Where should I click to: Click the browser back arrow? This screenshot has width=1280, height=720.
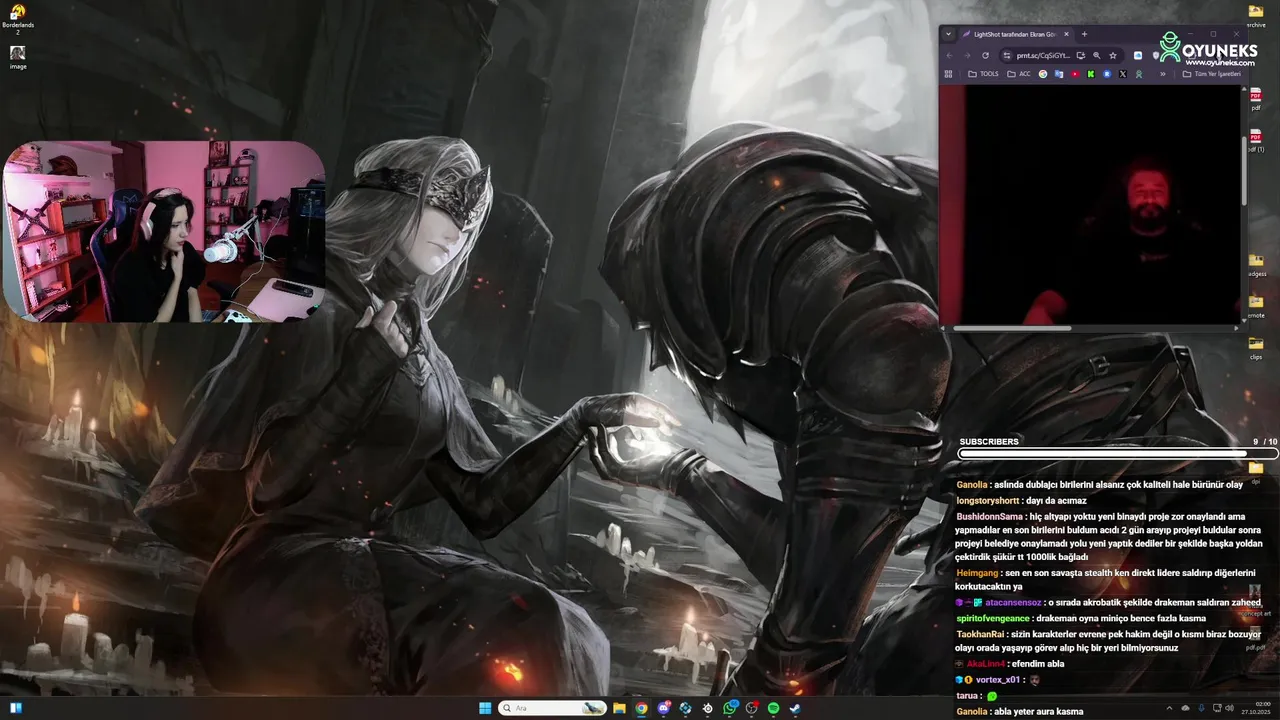point(949,56)
